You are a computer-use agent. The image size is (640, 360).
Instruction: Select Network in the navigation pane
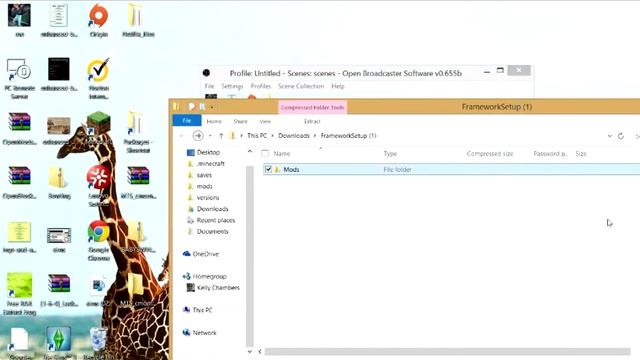click(x=200, y=333)
